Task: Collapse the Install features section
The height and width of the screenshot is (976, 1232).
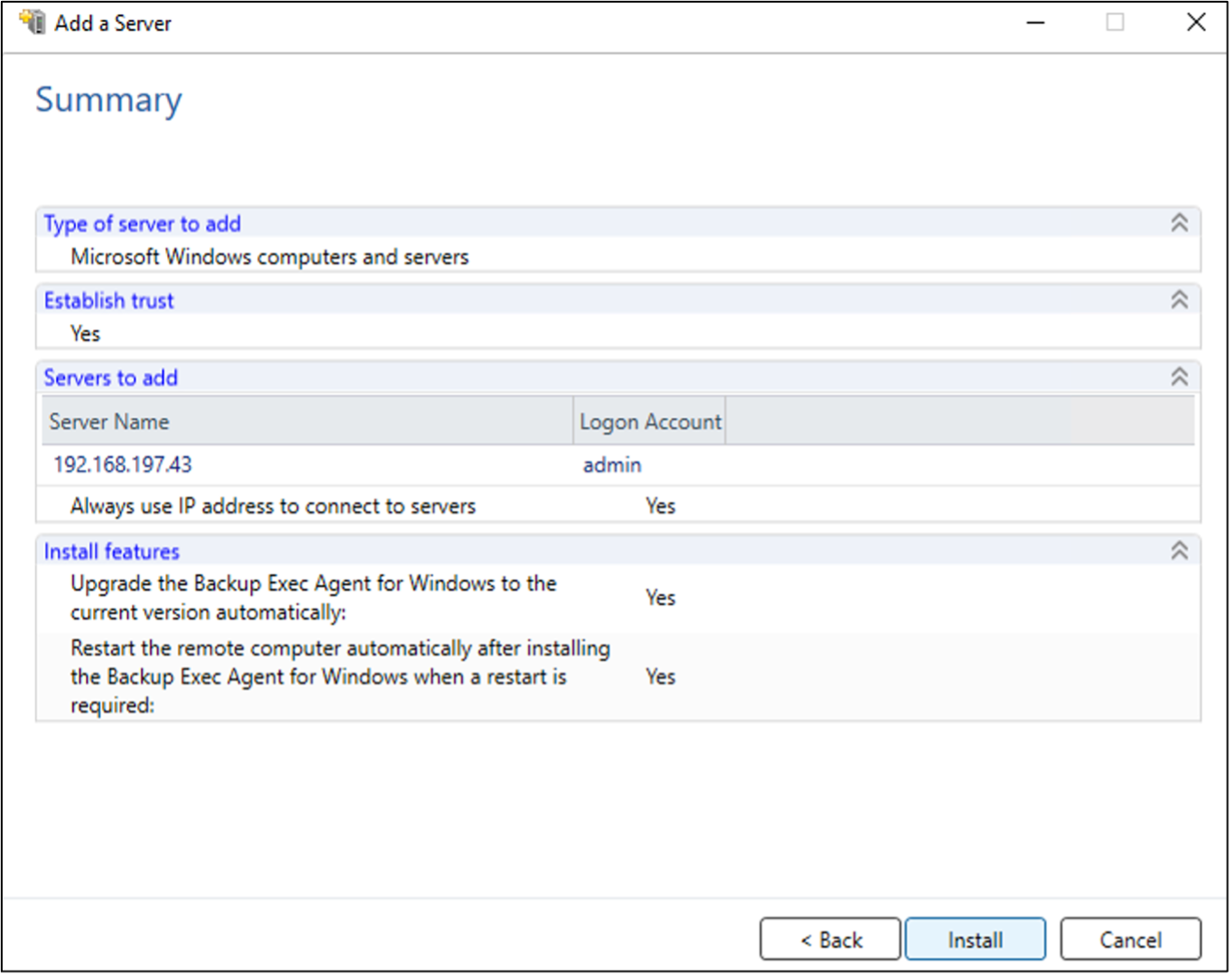Action: click(x=1179, y=551)
